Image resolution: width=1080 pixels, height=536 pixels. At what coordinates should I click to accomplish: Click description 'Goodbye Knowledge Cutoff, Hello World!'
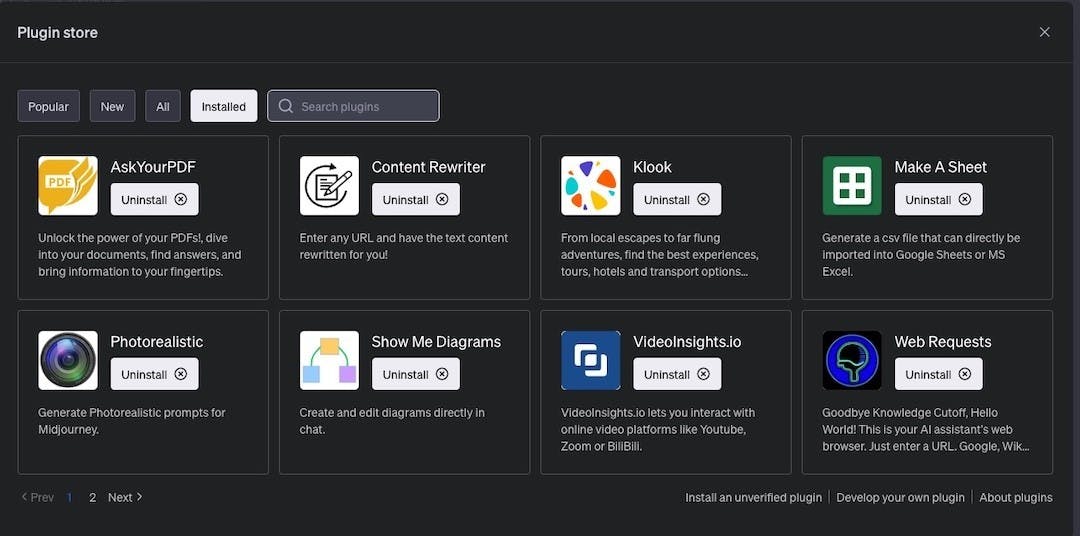[x=926, y=430]
